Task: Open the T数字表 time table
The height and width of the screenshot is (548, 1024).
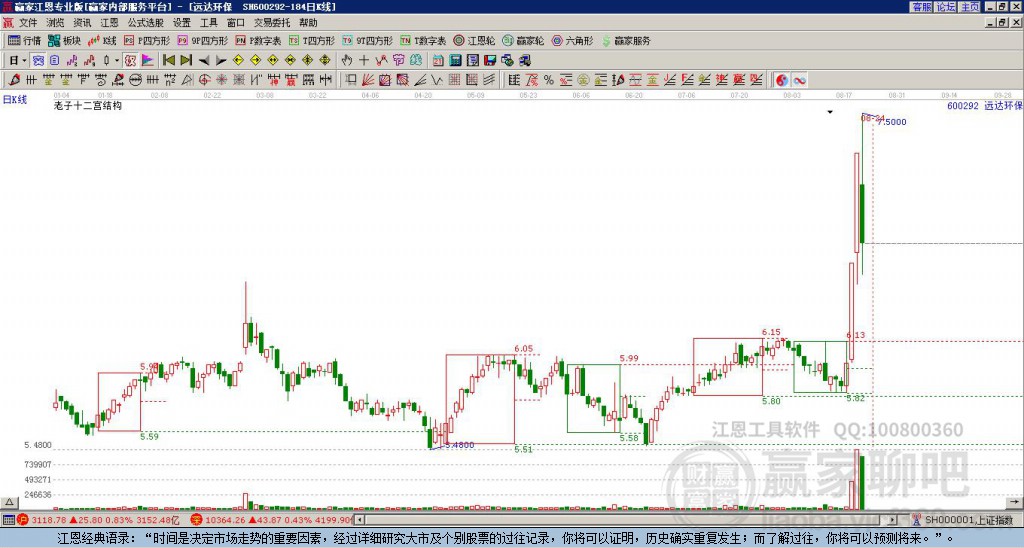Action: pos(423,40)
